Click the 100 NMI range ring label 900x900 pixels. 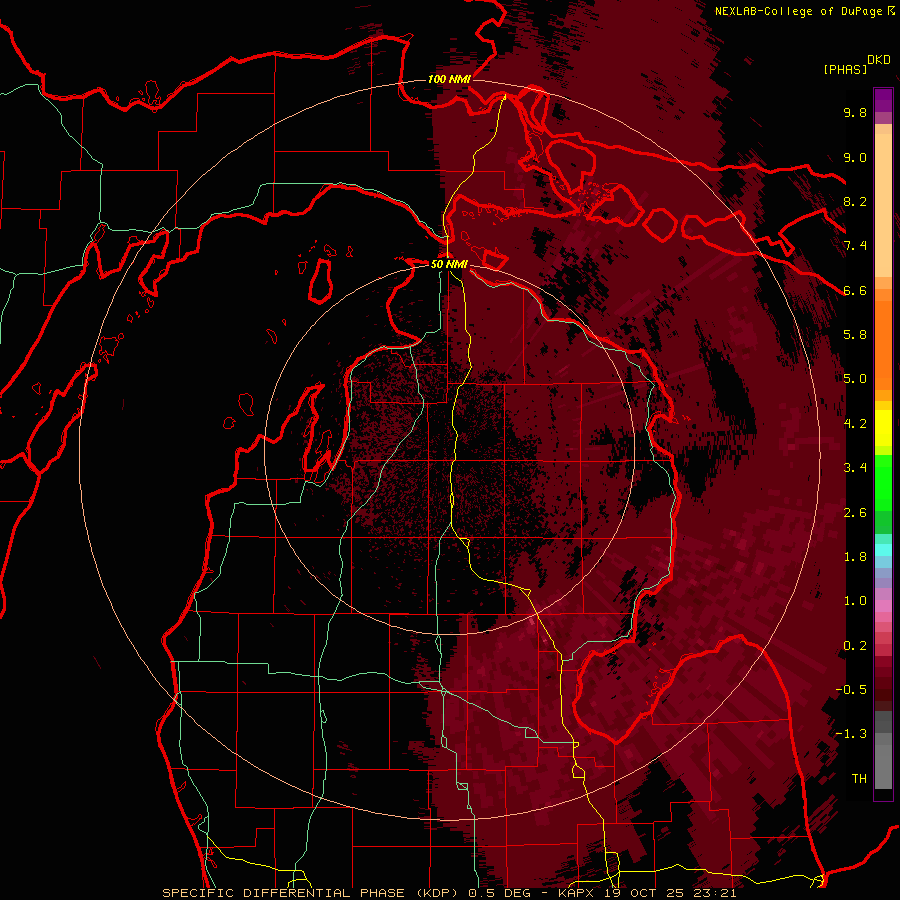click(x=449, y=79)
